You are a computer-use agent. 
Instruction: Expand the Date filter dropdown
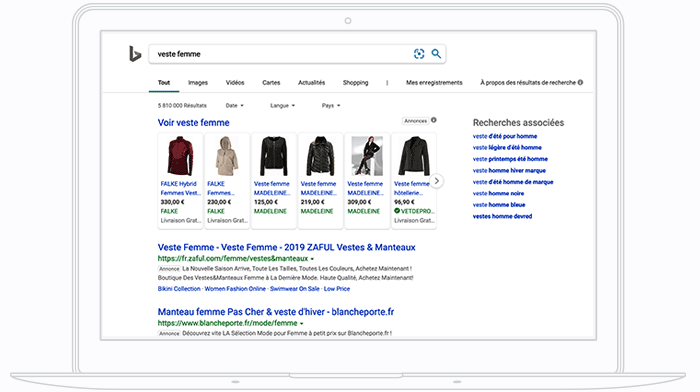(x=234, y=106)
